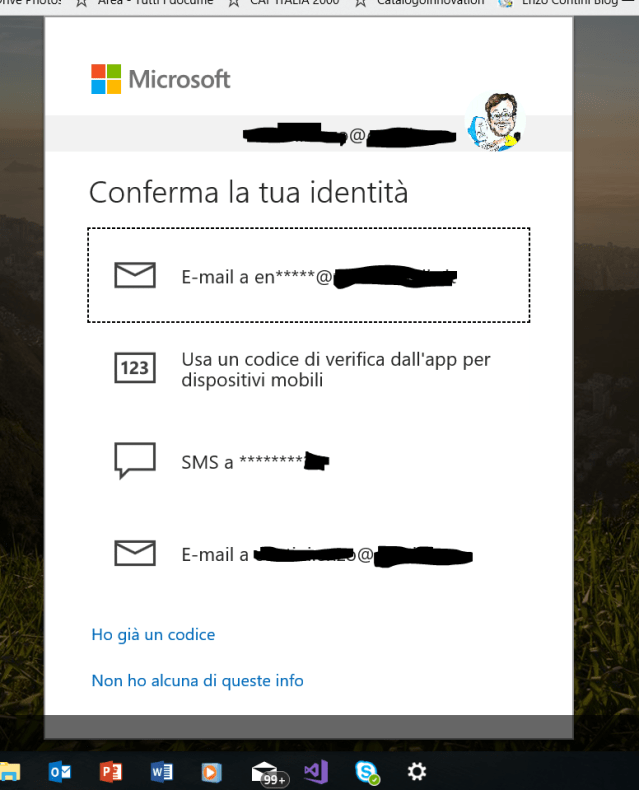639x790 pixels.
Task: Open File Explorer folder in the taskbar
Action: point(10,772)
